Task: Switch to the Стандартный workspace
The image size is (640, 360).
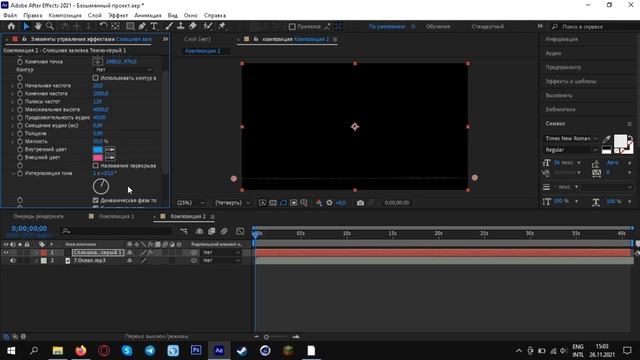Action: pyautogui.click(x=488, y=27)
